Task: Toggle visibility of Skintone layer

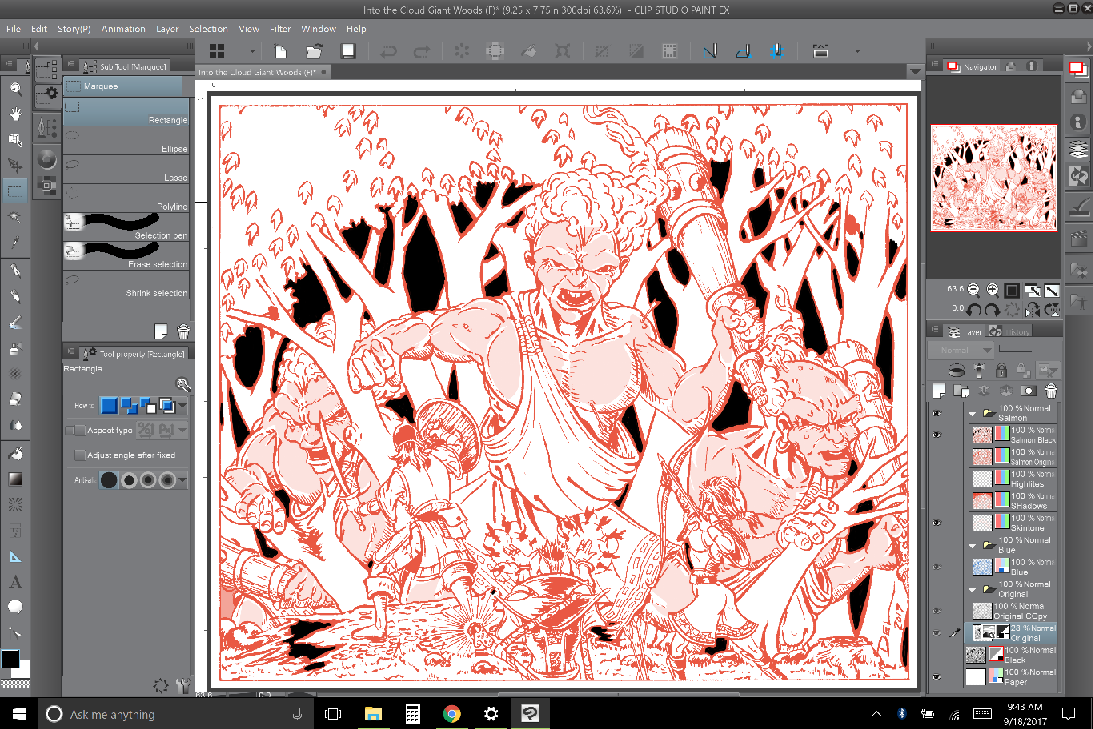Action: coord(938,523)
